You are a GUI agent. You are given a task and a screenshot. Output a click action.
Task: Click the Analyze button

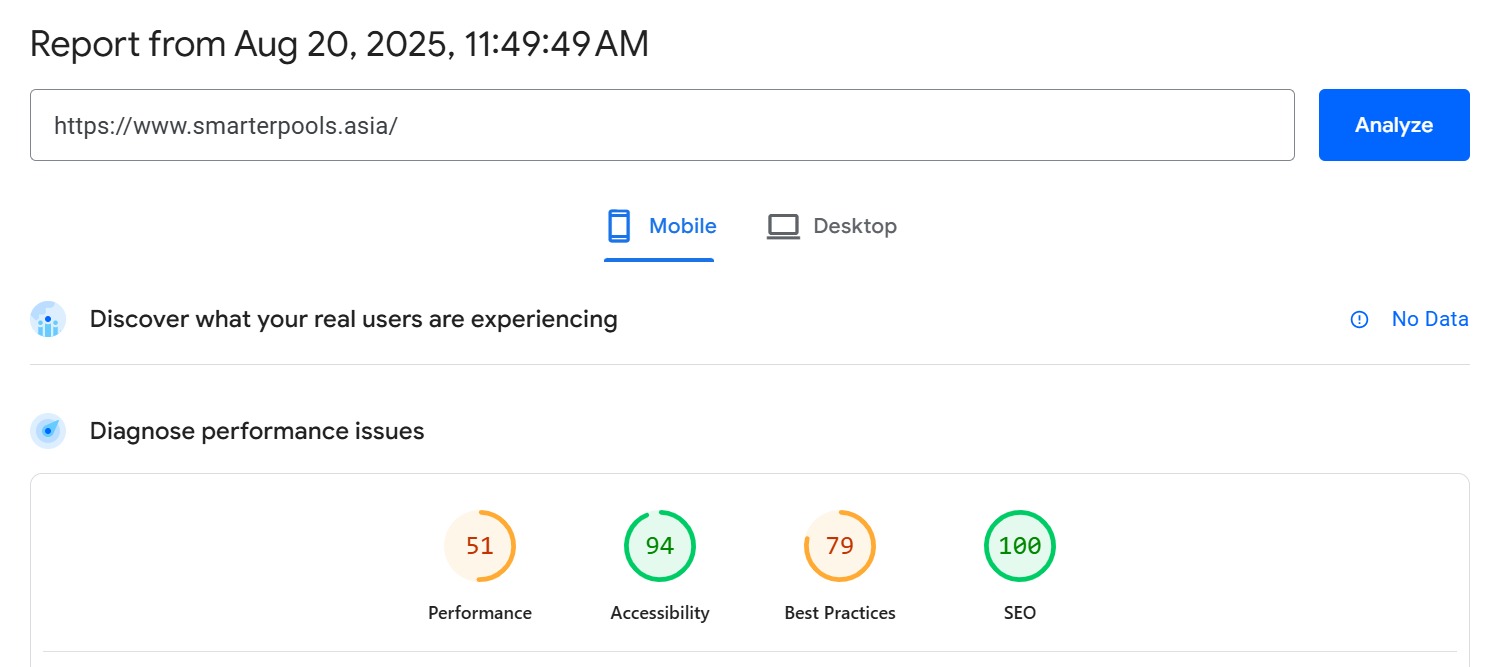click(x=1393, y=125)
